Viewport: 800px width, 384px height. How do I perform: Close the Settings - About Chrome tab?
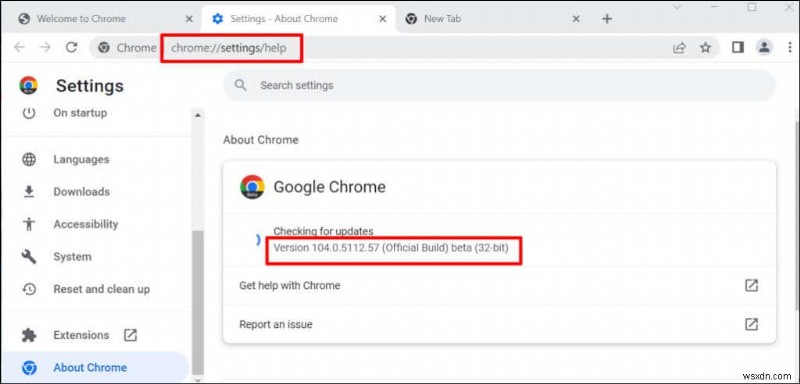click(382, 19)
